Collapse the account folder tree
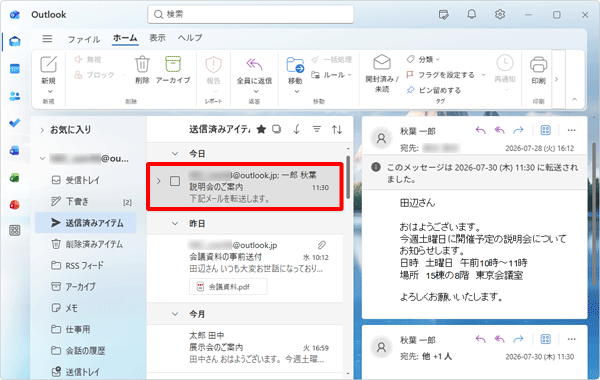Screen dimensions: 600x380 pos(42,158)
